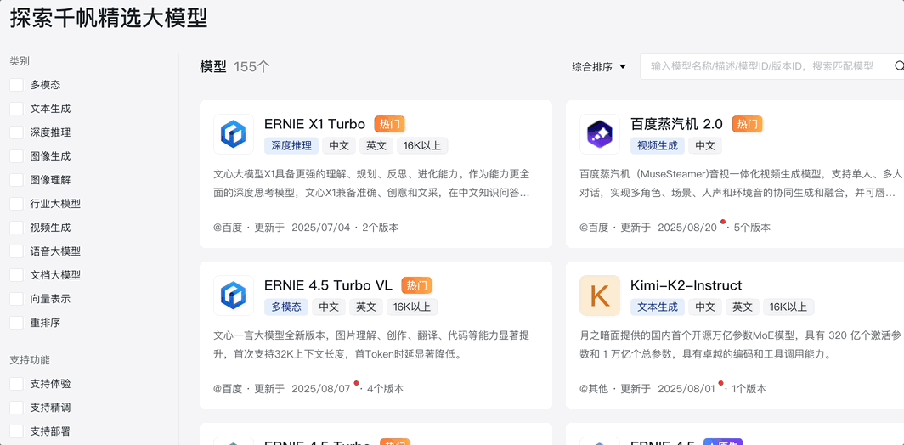Viewport: 904px width, 445px height.
Task: Click 多模态 tag on ERNIE 4.5 Turbo VL
Action: click(x=287, y=307)
